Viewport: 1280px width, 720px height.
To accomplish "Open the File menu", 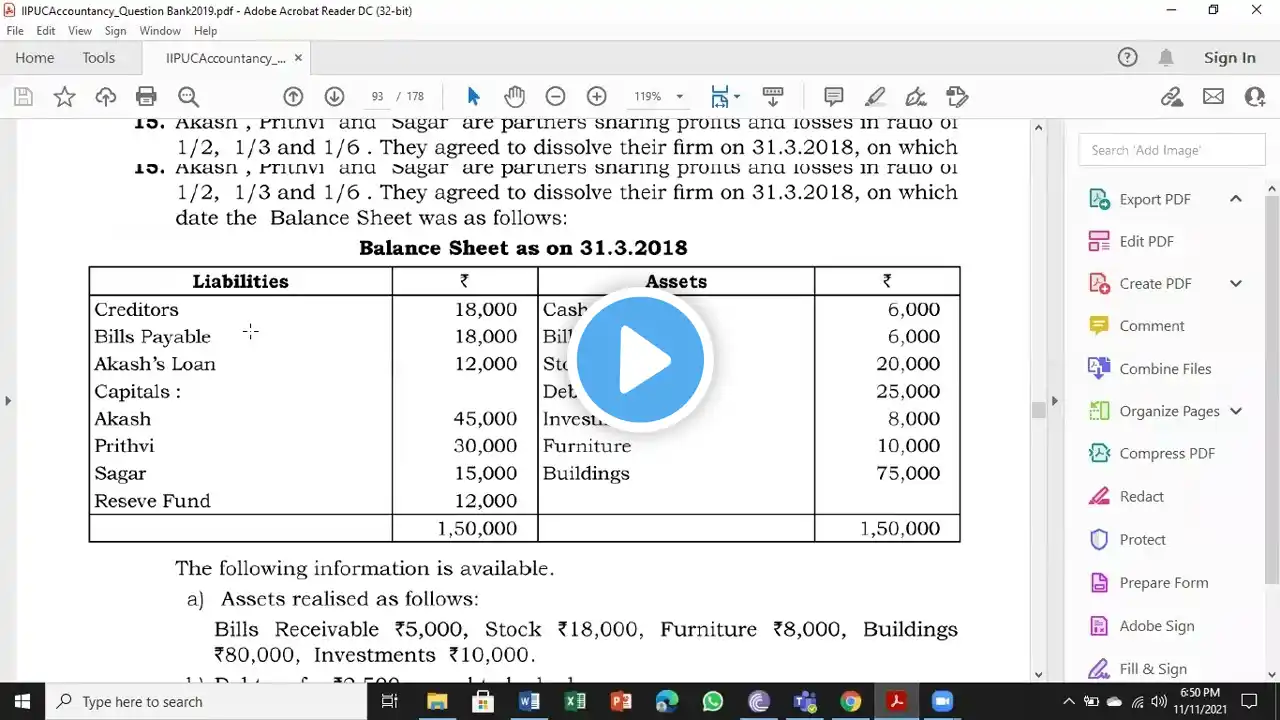I will pos(15,31).
